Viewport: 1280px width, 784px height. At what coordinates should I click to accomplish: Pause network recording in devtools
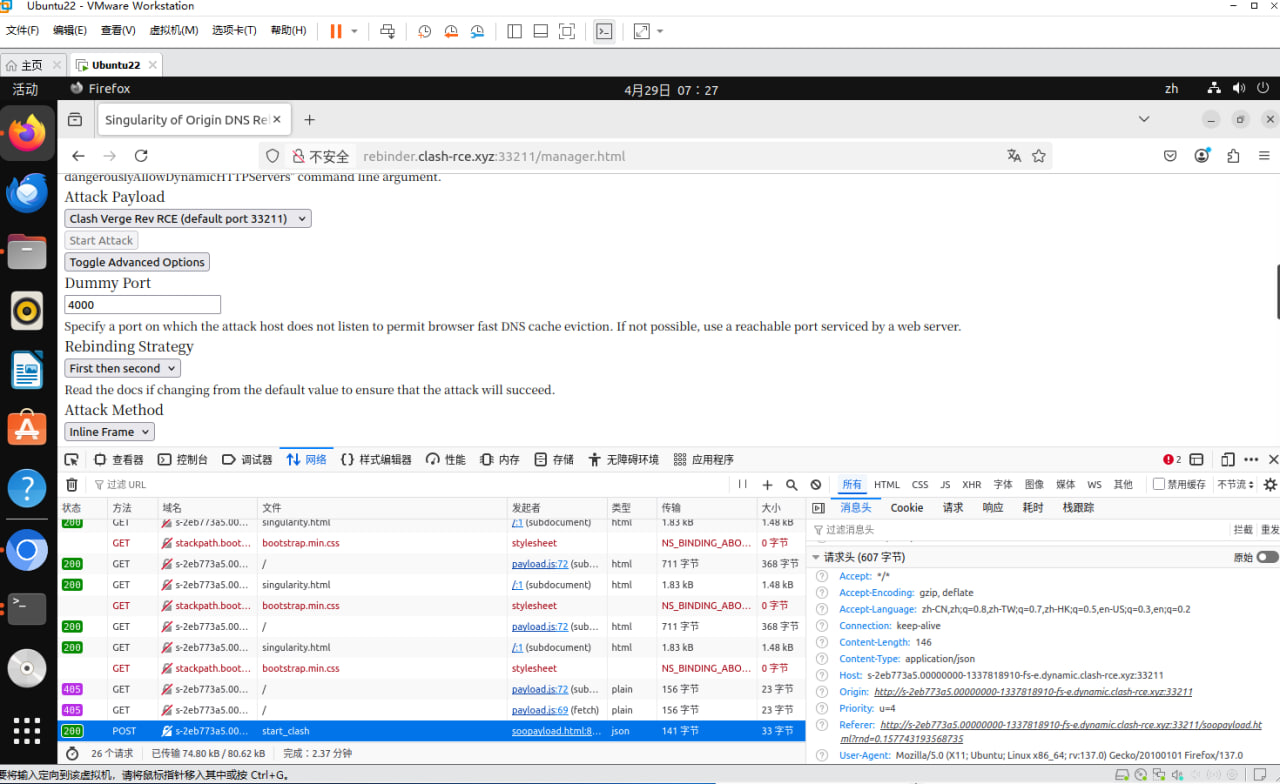742,485
